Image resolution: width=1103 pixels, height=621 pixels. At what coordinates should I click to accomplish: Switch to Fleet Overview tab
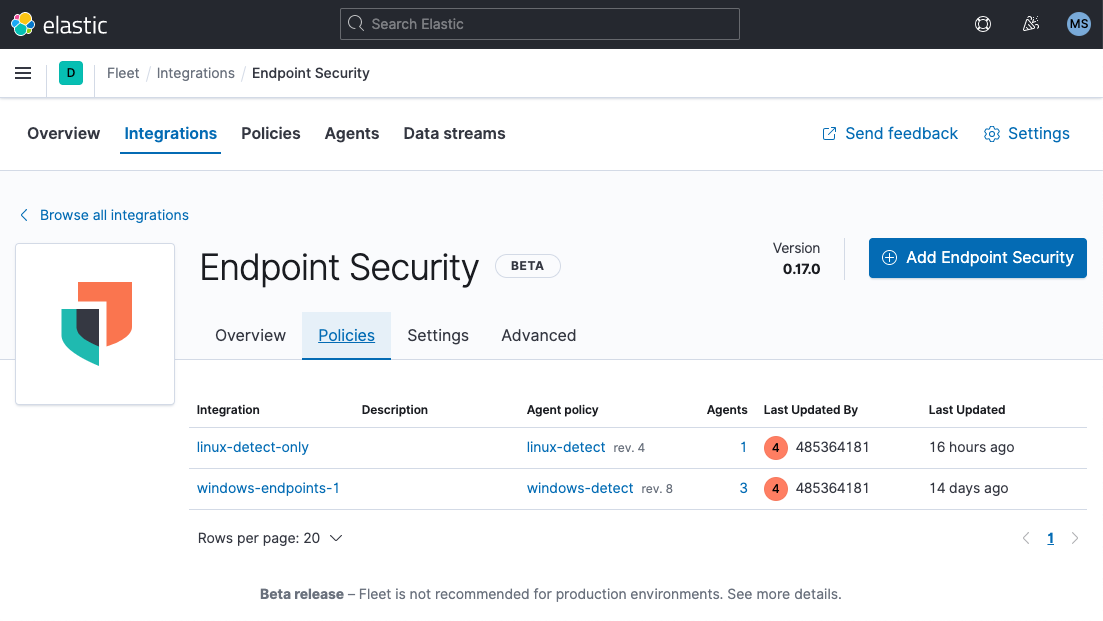(x=64, y=134)
